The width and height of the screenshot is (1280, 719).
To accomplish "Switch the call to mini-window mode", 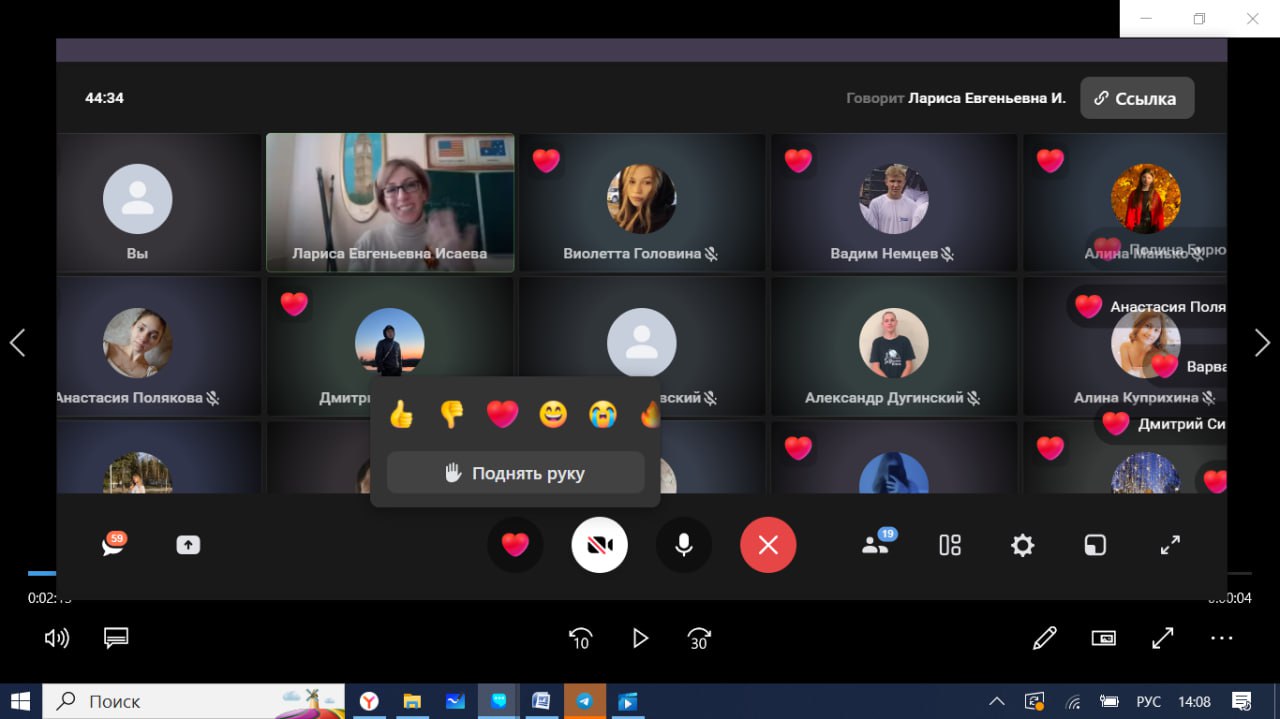I will [x=1095, y=545].
